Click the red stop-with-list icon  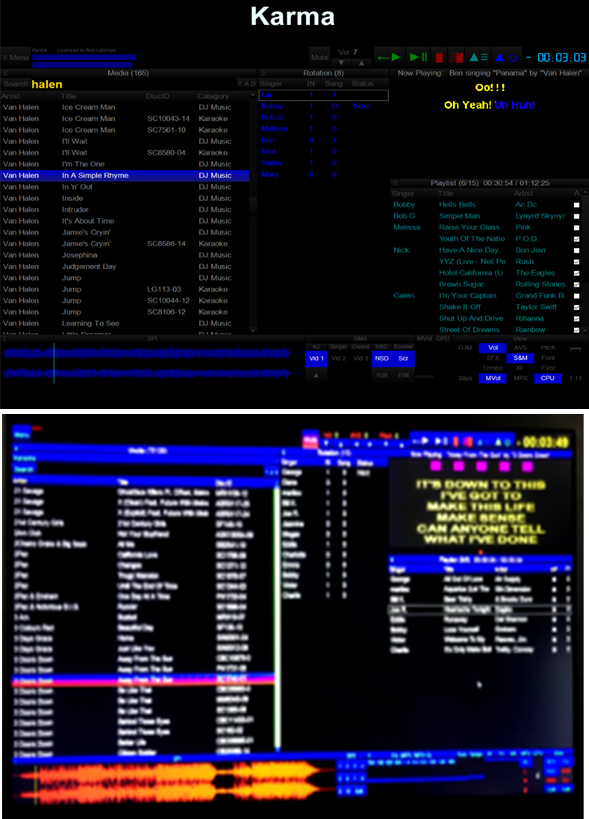(x=456, y=57)
